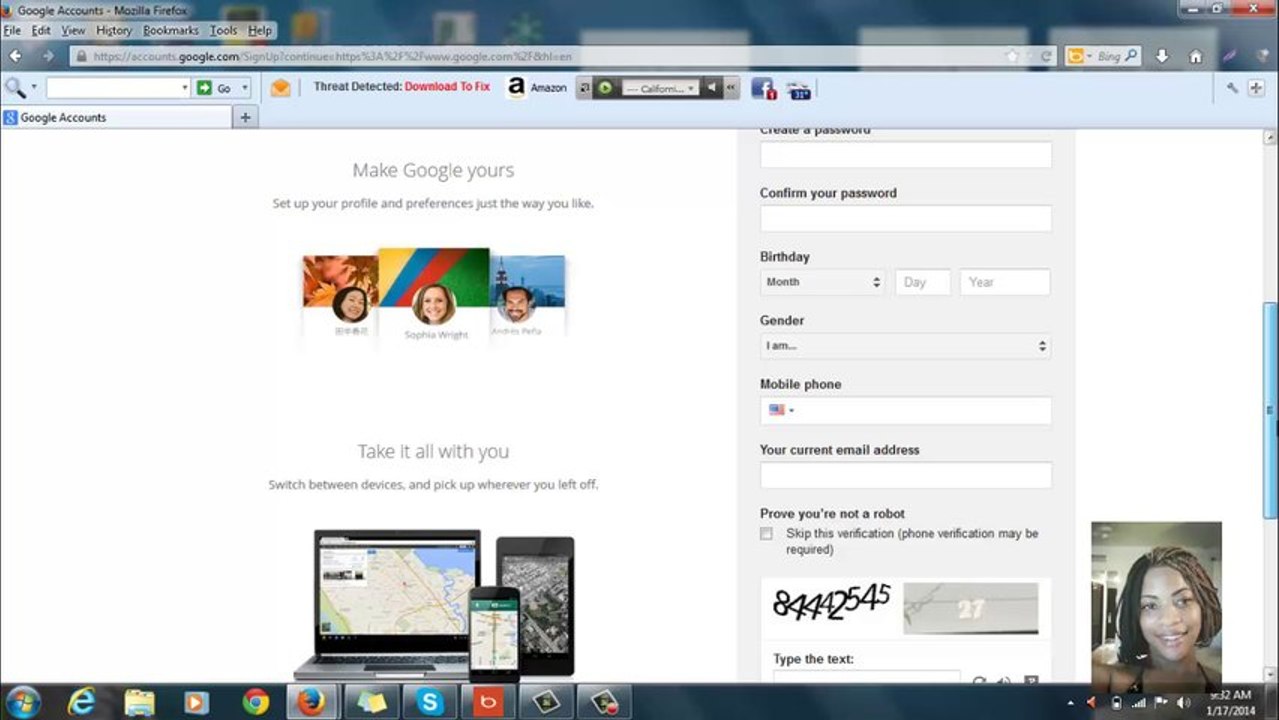1279x720 pixels.
Task: Click the current email address field
Action: [905, 475]
